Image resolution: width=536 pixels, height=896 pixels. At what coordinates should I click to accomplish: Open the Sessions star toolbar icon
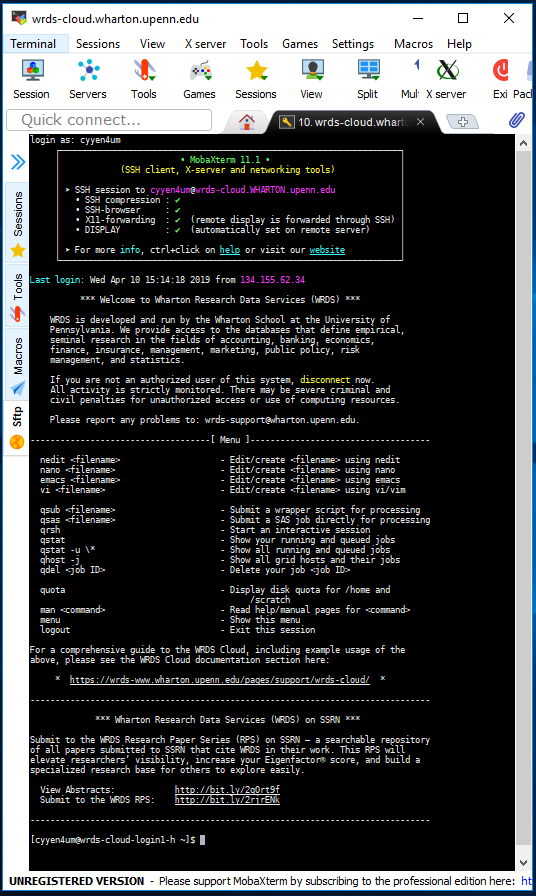[x=255, y=79]
